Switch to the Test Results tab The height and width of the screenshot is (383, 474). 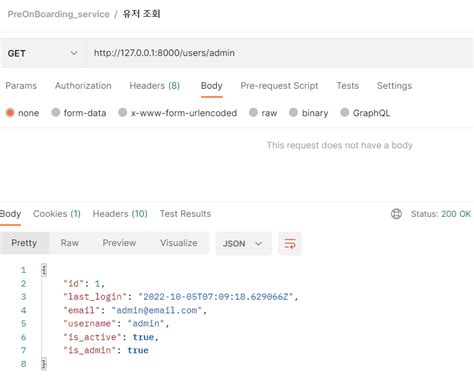(185, 214)
